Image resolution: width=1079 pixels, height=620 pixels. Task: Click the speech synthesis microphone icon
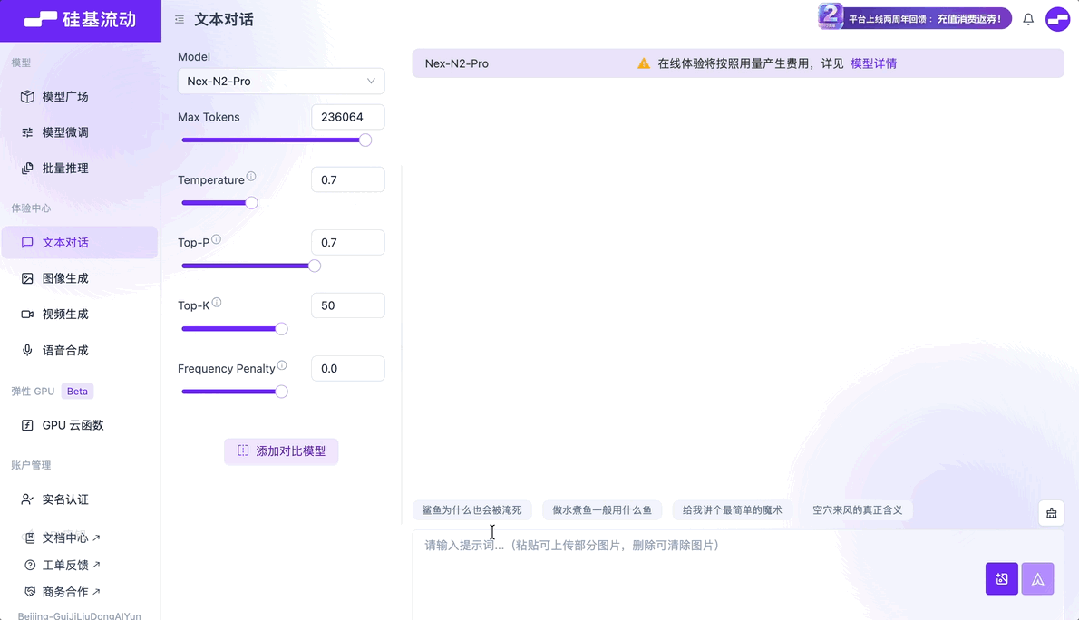[28, 350]
